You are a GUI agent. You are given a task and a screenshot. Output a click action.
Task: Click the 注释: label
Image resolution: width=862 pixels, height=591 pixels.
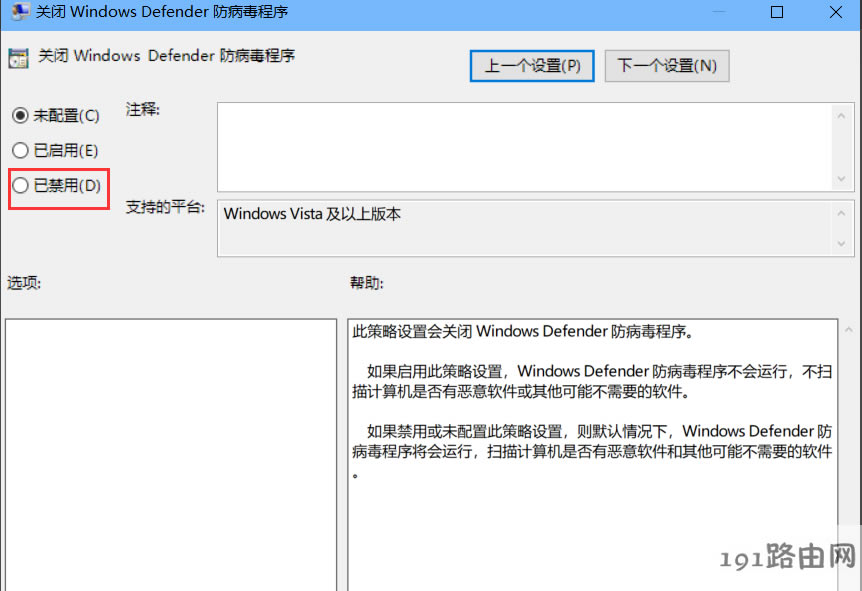click(x=142, y=110)
